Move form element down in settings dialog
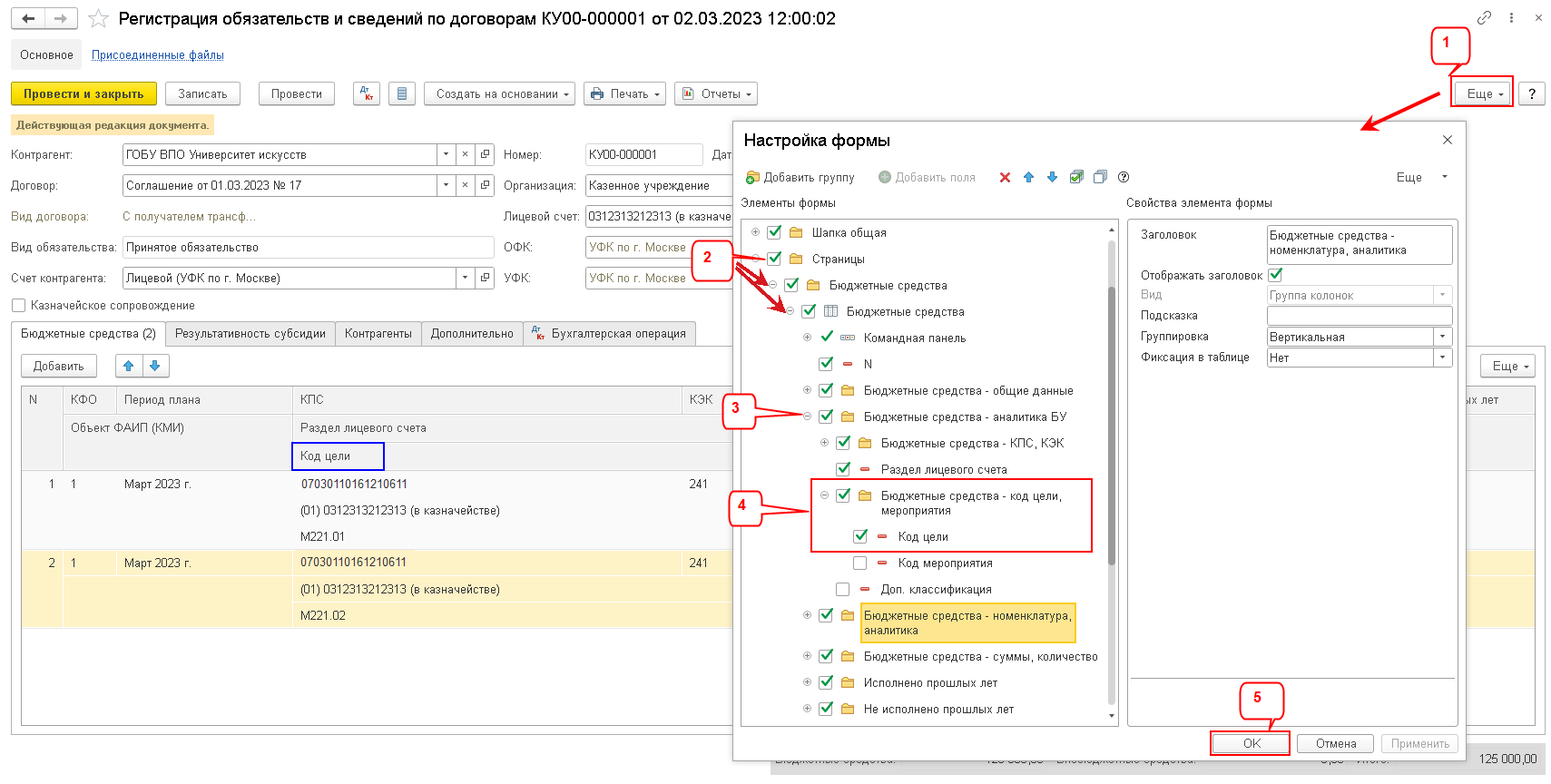 point(1052,177)
